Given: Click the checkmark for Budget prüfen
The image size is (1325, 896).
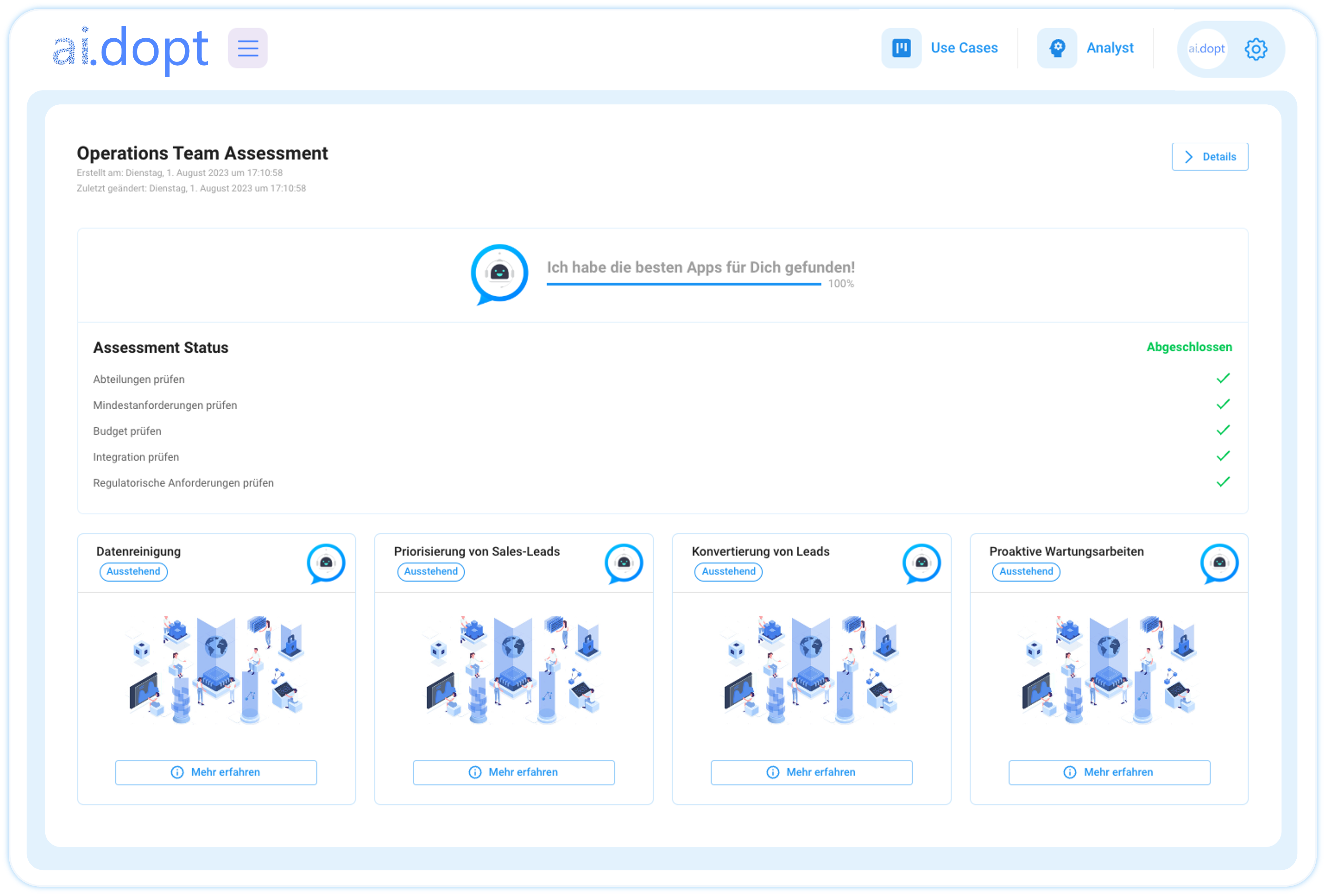Looking at the screenshot, I should 1222,430.
